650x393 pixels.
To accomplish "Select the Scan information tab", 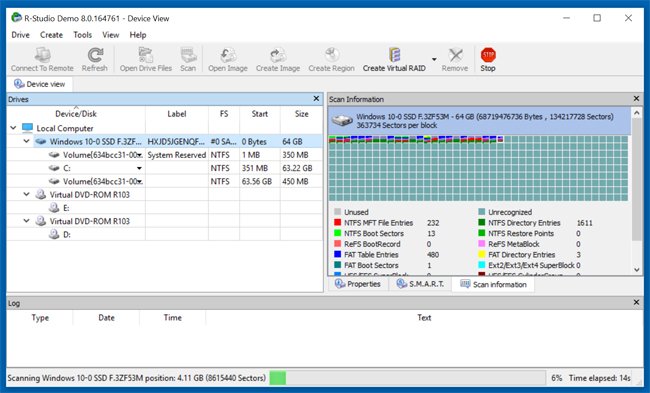I will 493,284.
